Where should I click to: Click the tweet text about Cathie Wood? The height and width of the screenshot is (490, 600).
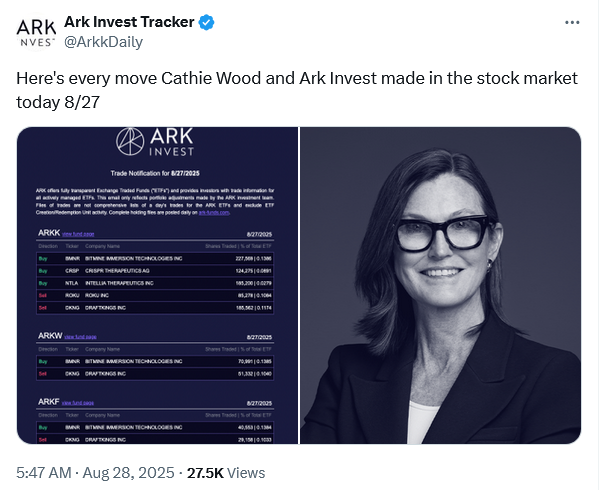tap(298, 90)
